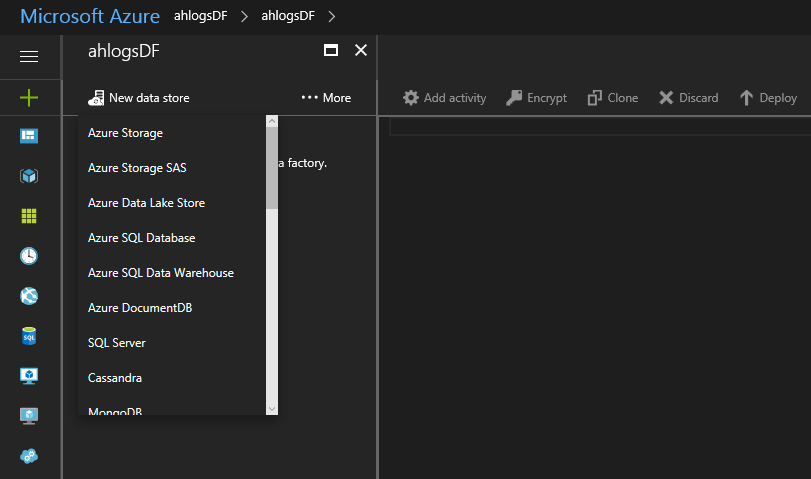Pick Azure SQL Data Warehouse
This screenshot has width=811, height=479.
tap(172, 273)
